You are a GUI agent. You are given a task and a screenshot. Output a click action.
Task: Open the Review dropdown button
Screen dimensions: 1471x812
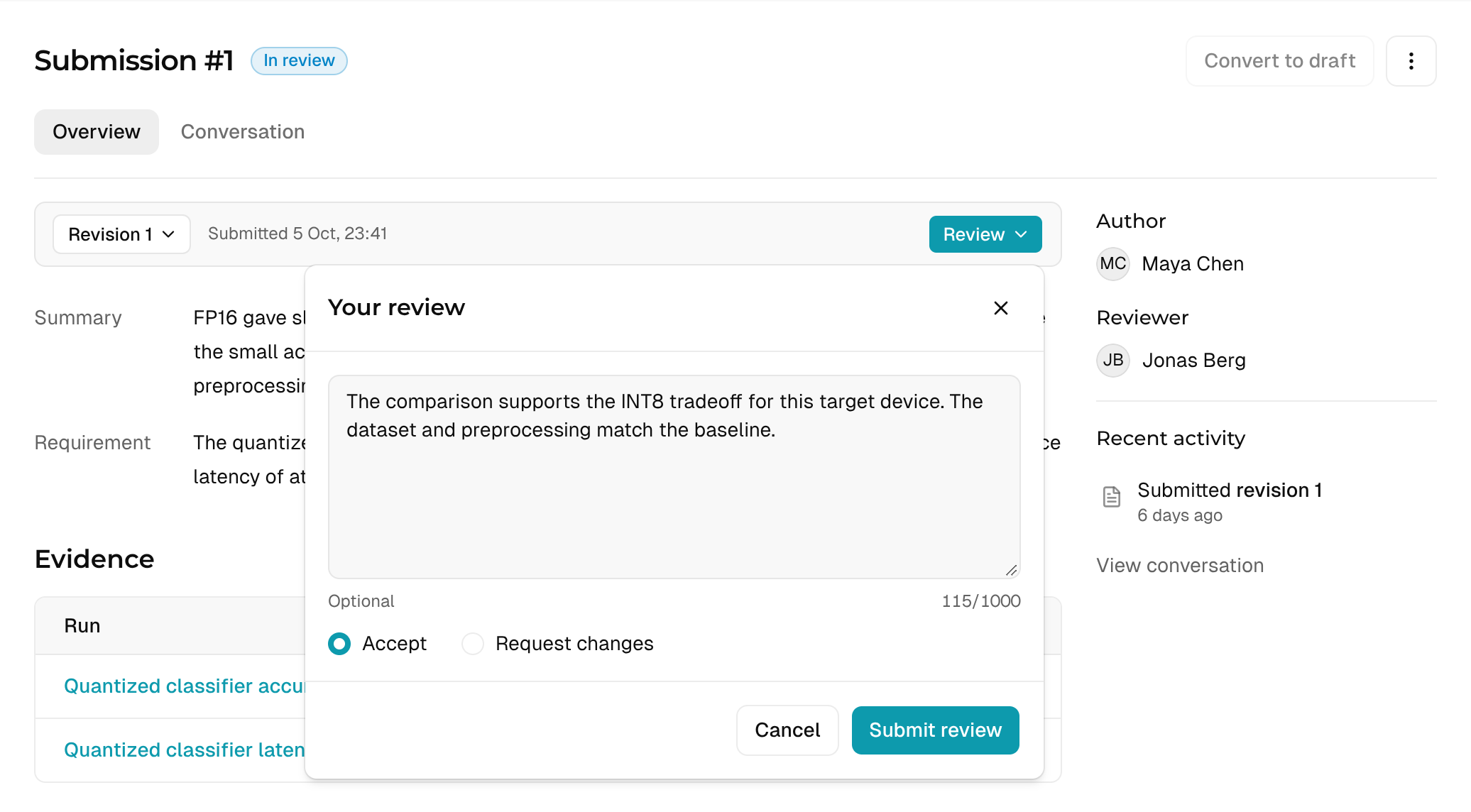985,234
